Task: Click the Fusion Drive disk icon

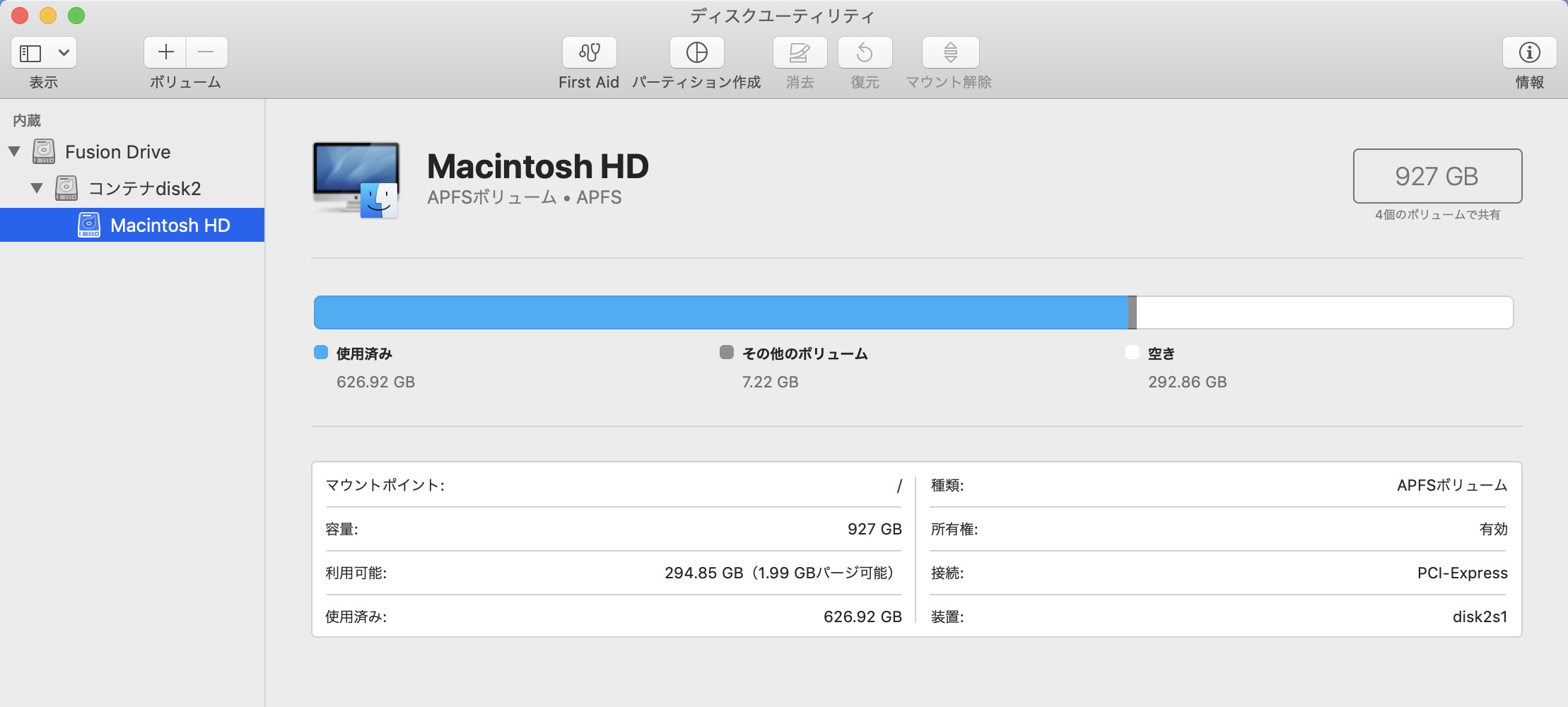Action: point(44,151)
